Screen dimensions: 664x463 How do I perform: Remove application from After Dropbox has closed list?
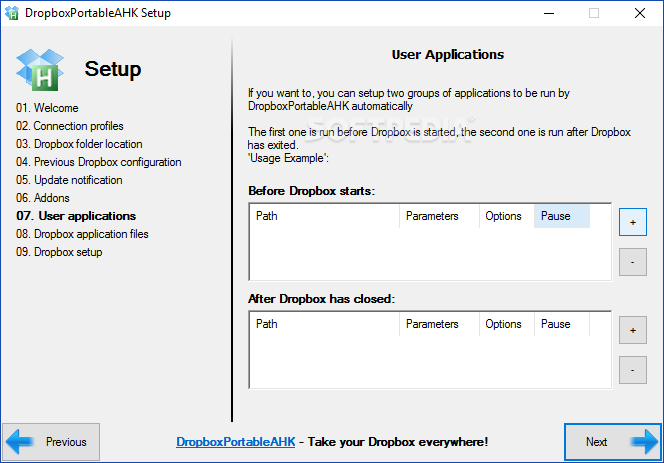click(x=633, y=370)
